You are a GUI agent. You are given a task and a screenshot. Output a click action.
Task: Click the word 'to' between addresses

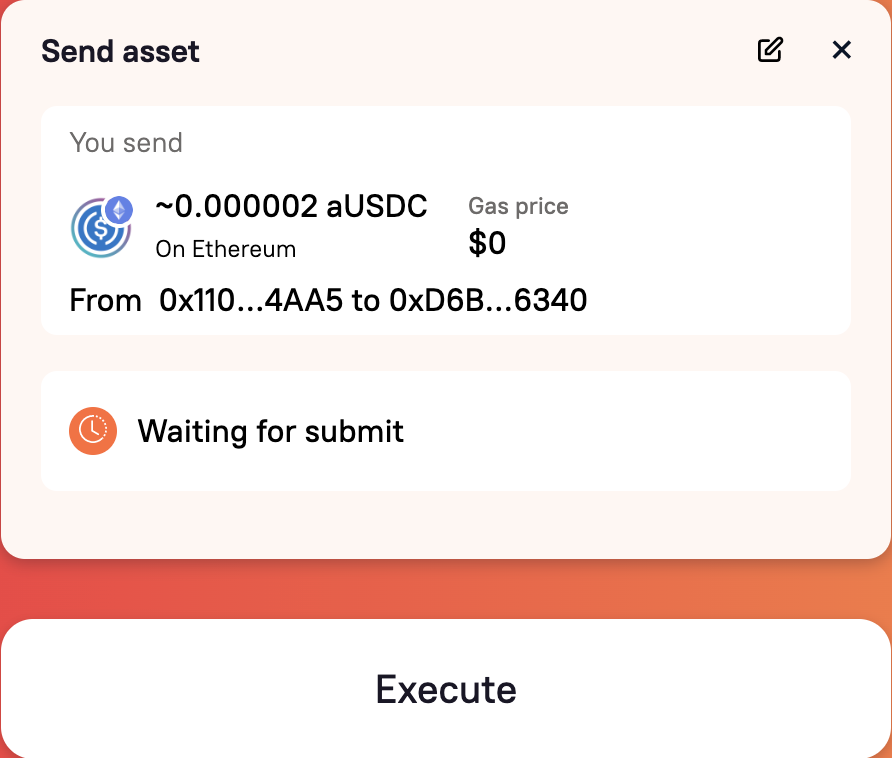pyautogui.click(x=366, y=300)
